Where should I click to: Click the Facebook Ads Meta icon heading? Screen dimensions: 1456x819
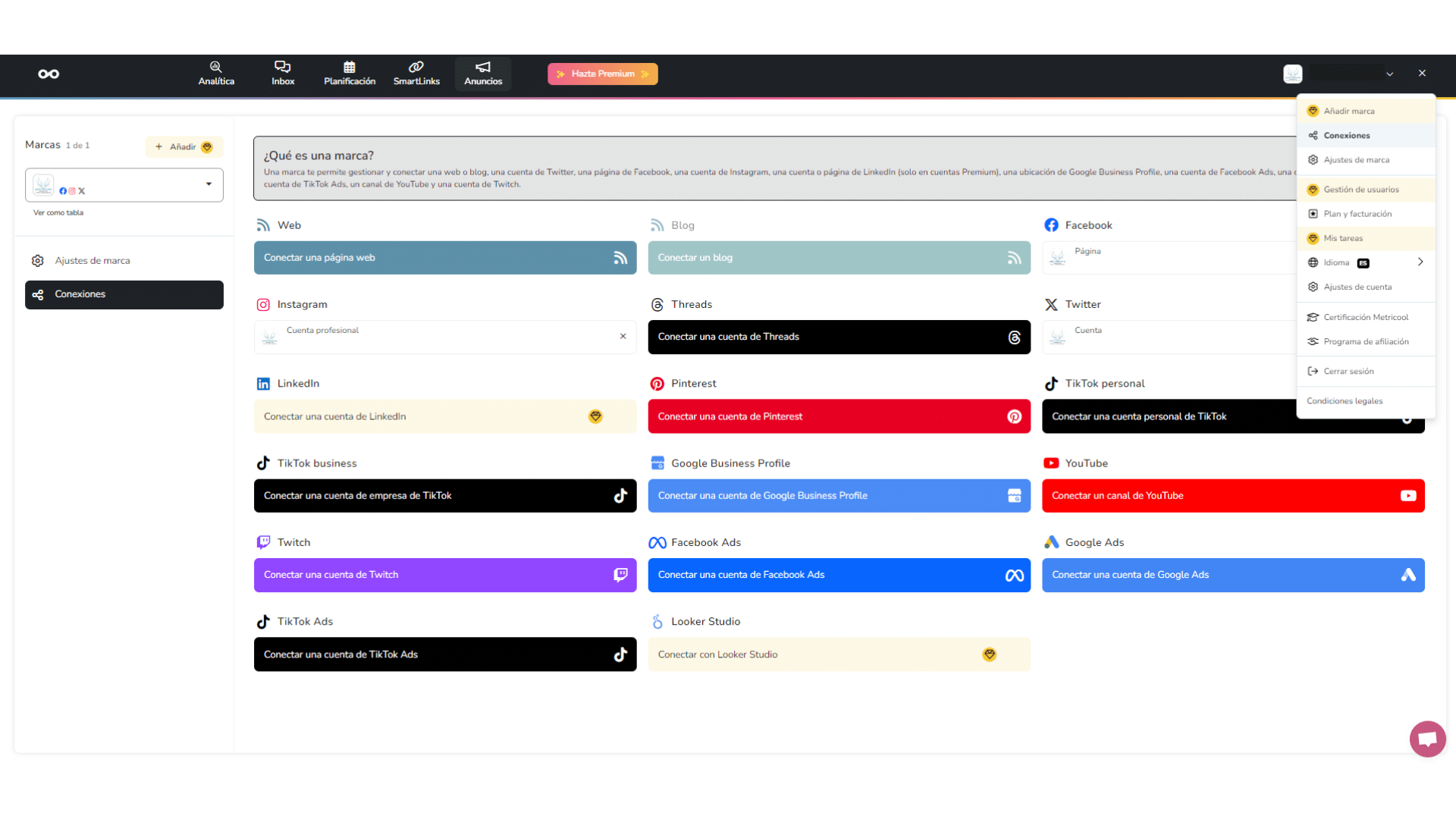(x=657, y=543)
